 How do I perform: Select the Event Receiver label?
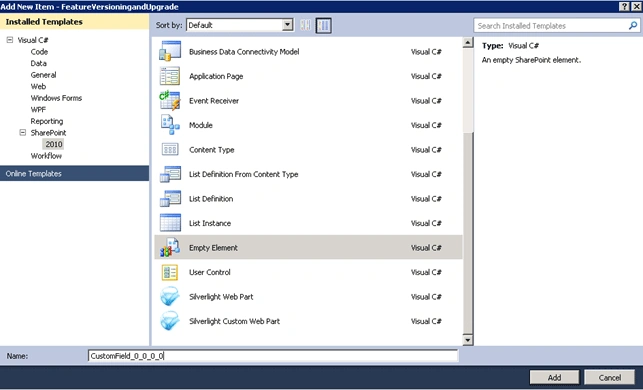pyautogui.click(x=214, y=101)
